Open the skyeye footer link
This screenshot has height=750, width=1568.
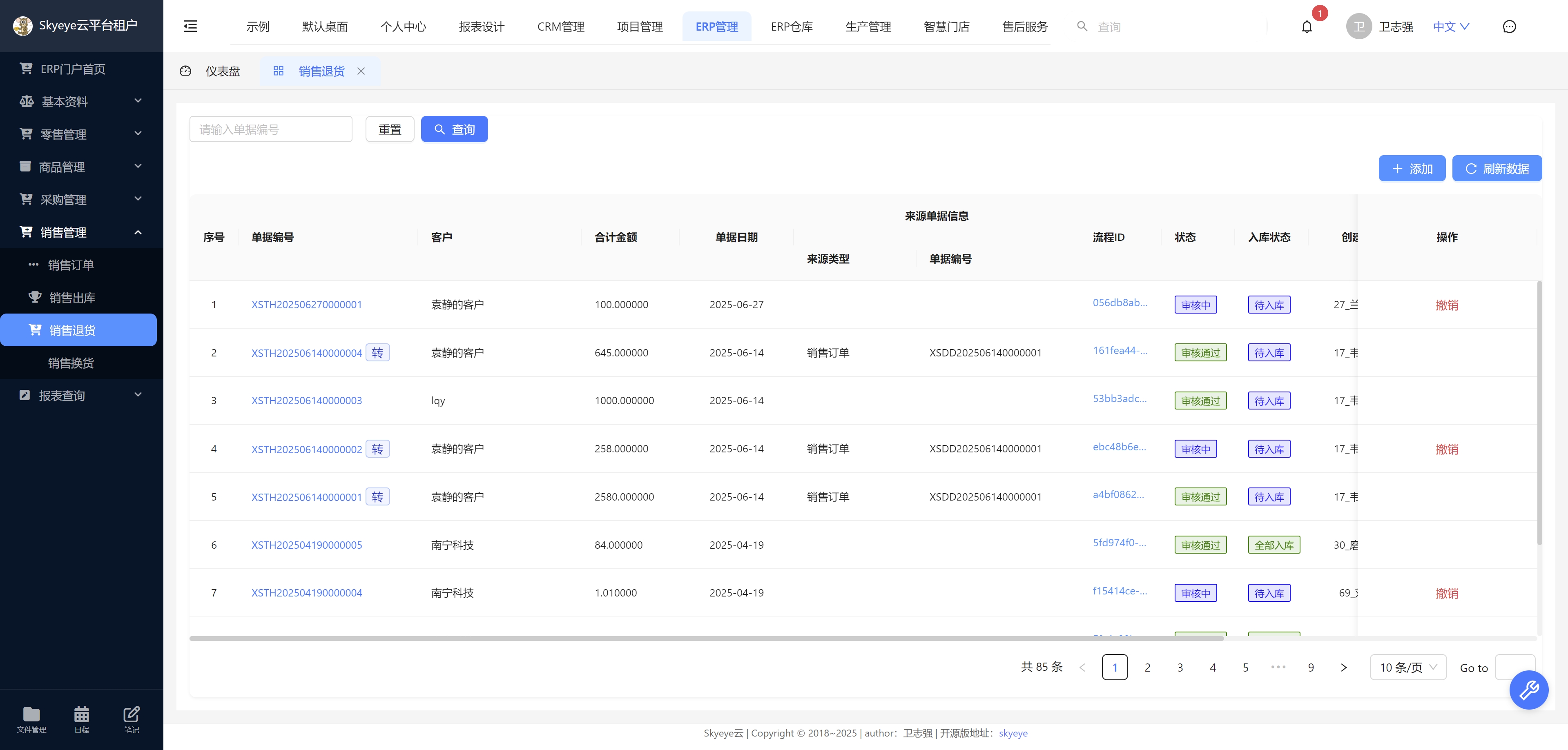1013,733
